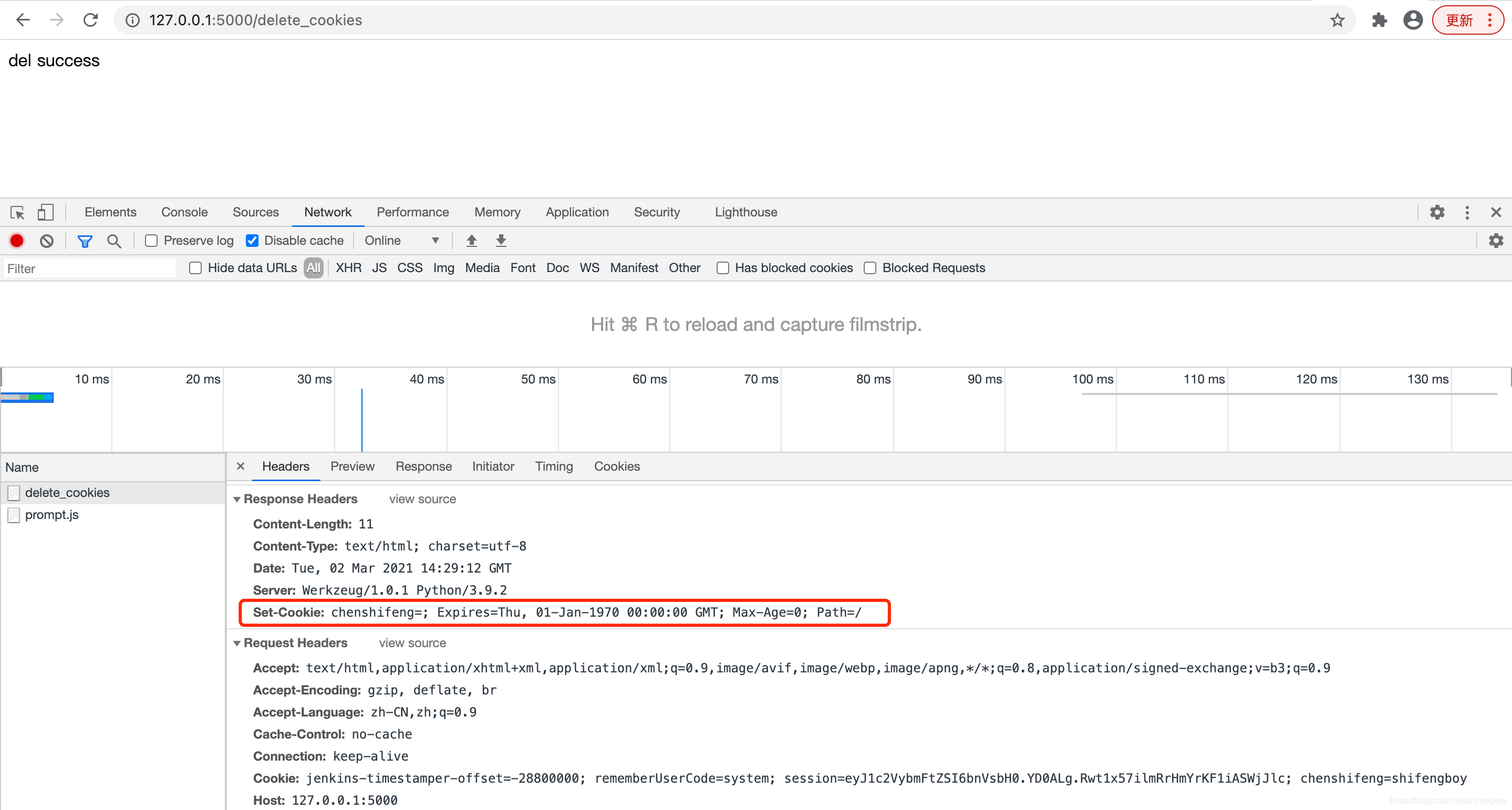
Task: Expand the Response Headers section
Action: pyautogui.click(x=236, y=499)
